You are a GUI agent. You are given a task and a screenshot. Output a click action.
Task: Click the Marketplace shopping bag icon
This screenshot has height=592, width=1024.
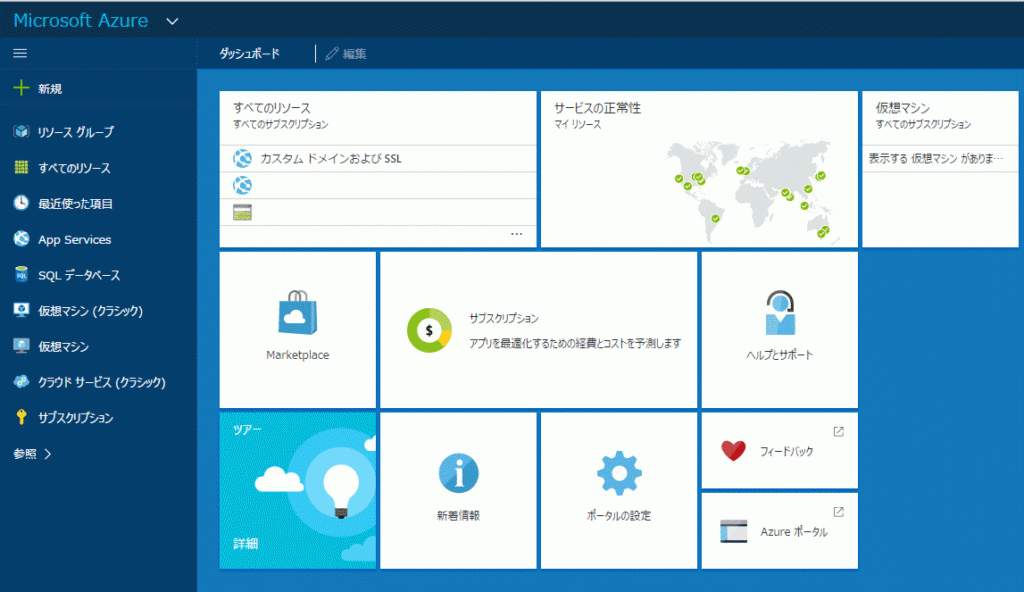297,313
